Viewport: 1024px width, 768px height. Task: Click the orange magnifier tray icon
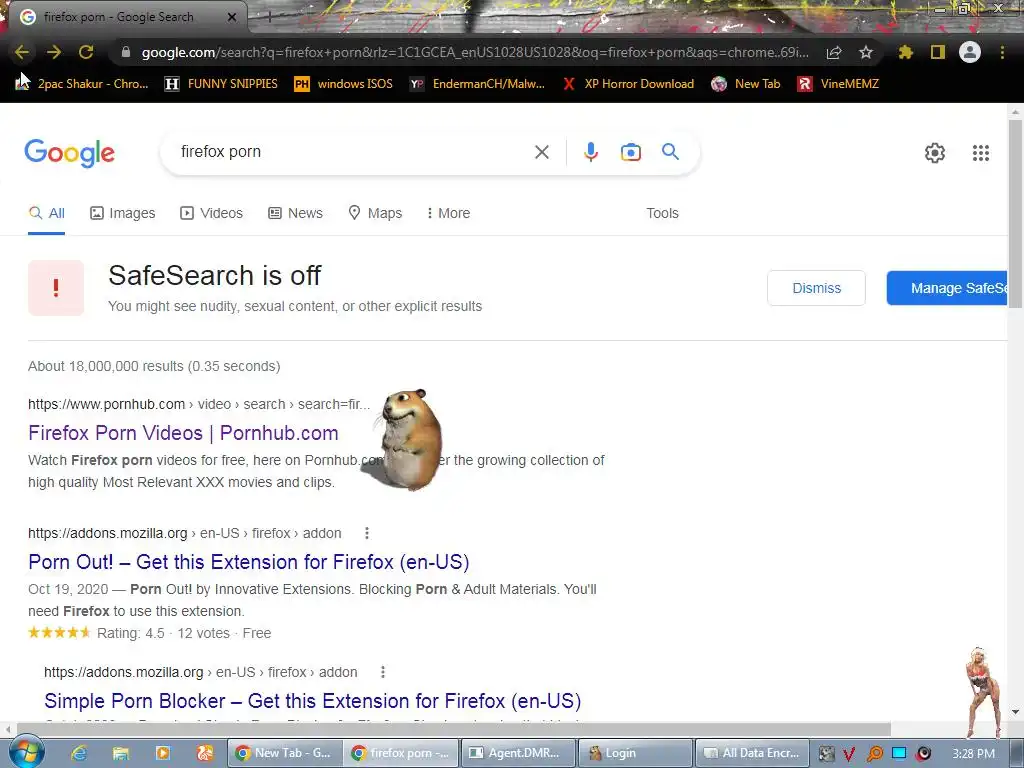tap(874, 754)
